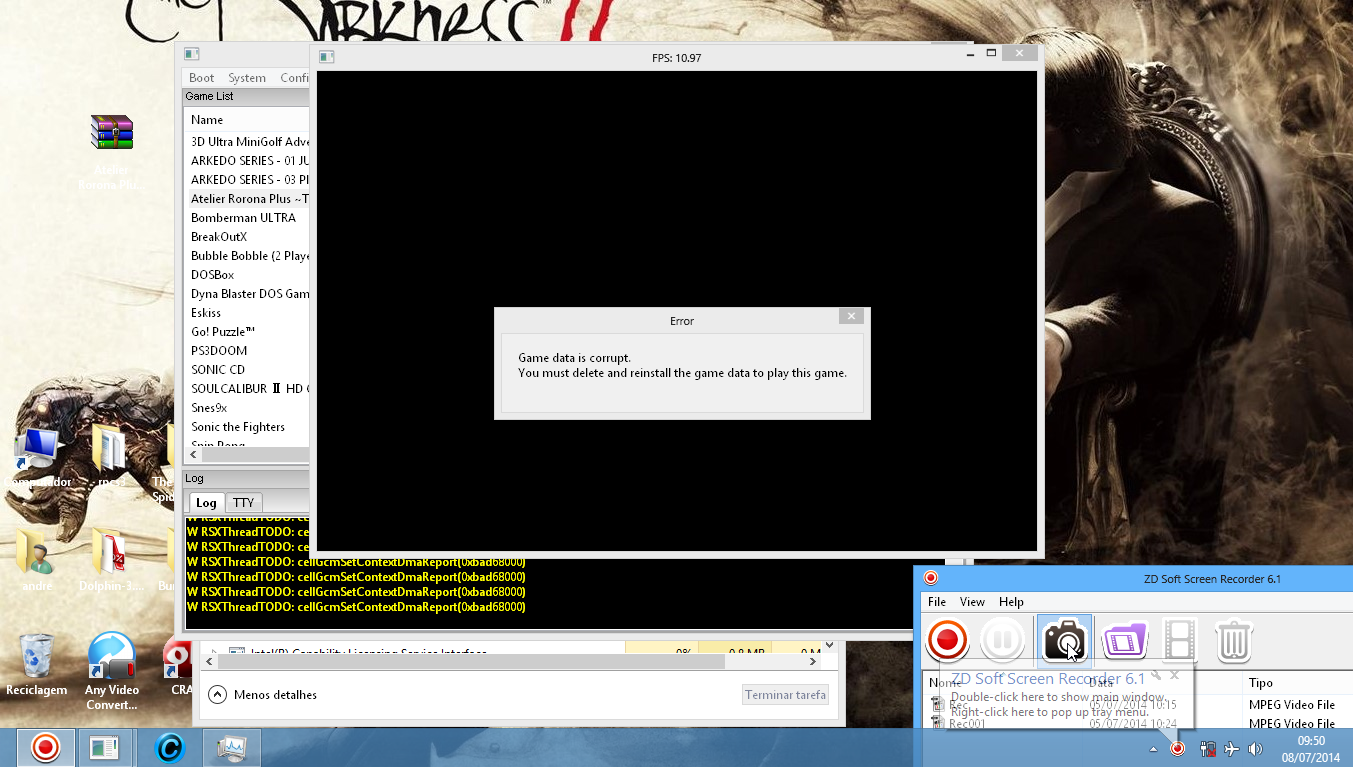Open the File menu in ZD Soft
Screen dimensions: 1353x767
(937, 602)
